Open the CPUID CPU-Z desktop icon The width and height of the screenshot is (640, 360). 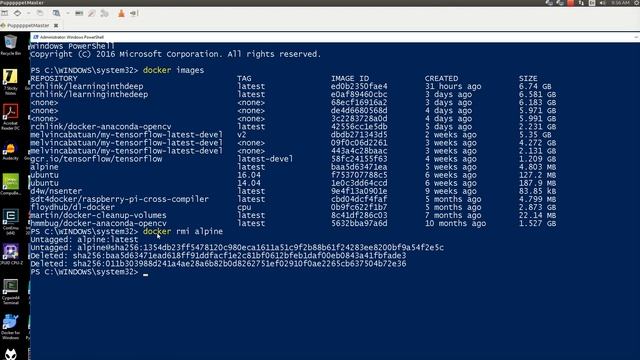[x=11, y=255]
